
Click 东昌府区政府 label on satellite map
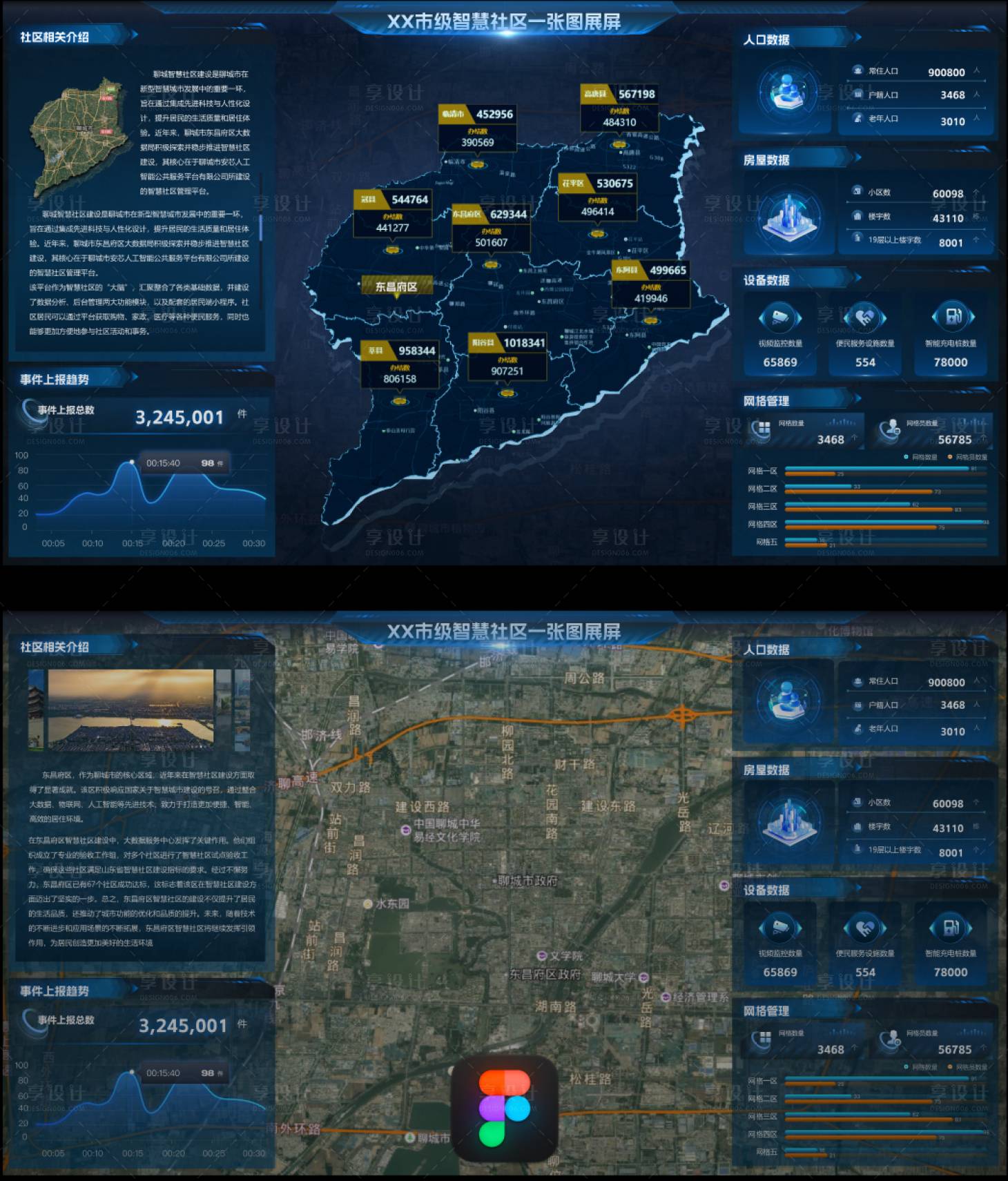[x=545, y=975]
